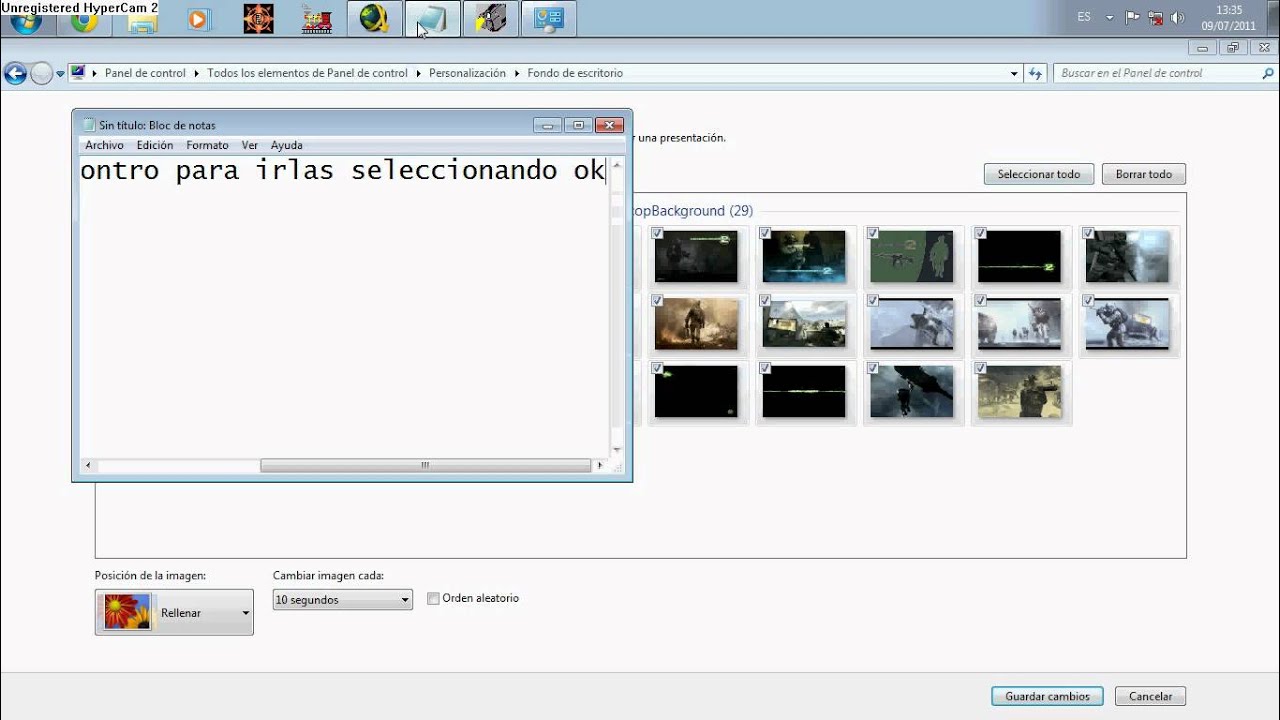Expand arrow after Personalización breadcrumb
The height and width of the screenshot is (720, 1280).
click(517, 73)
